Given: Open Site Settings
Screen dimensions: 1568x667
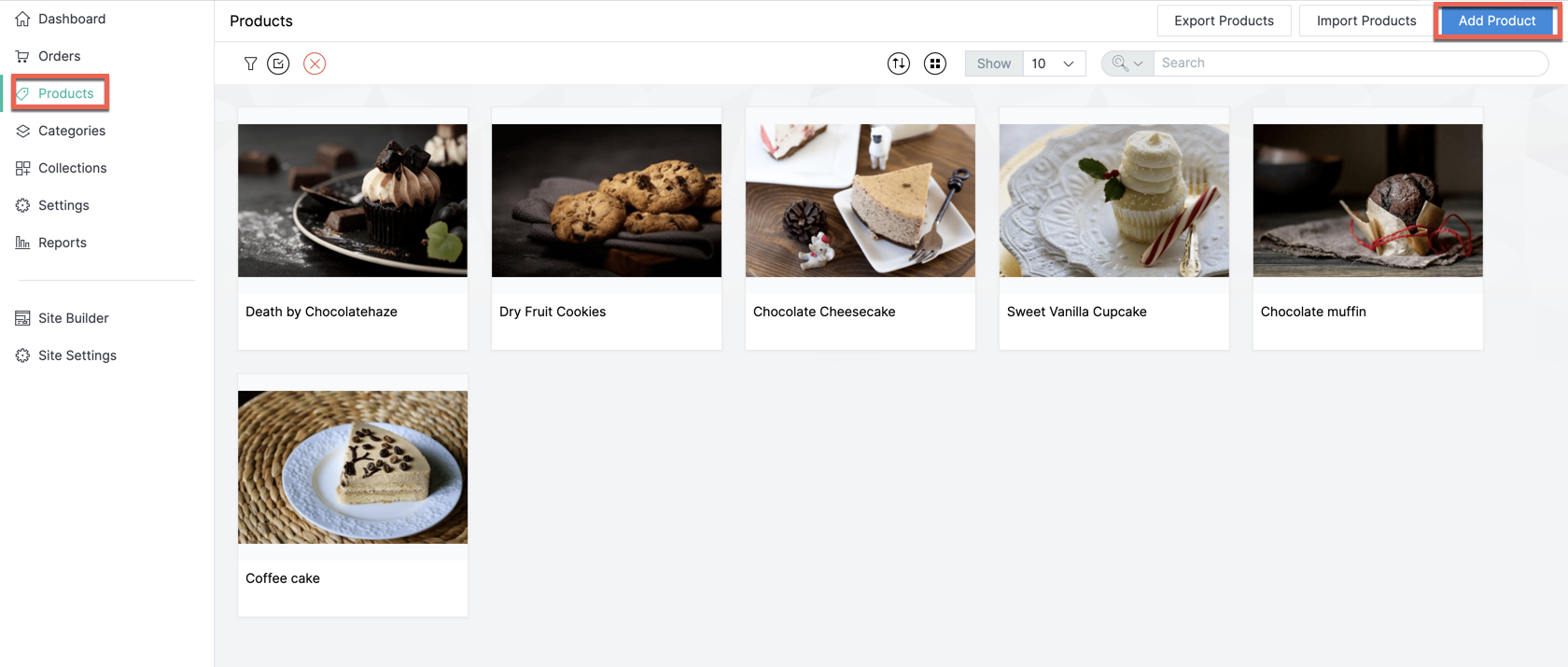Looking at the screenshot, I should click(x=77, y=355).
